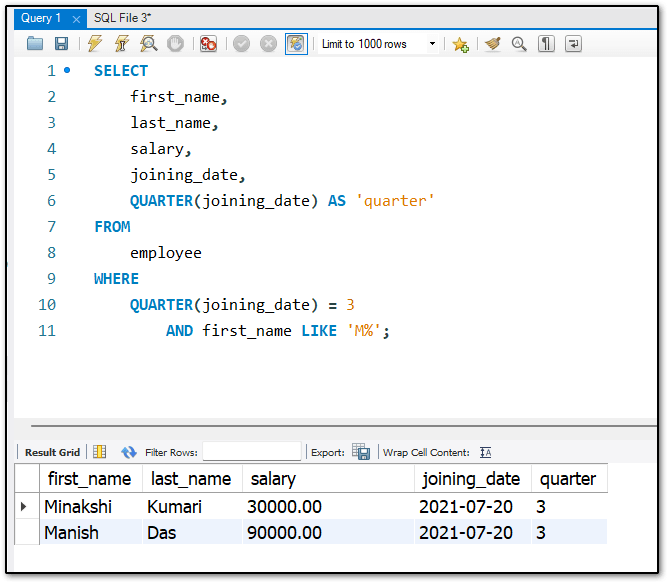Sort by salary column header

point(328,479)
